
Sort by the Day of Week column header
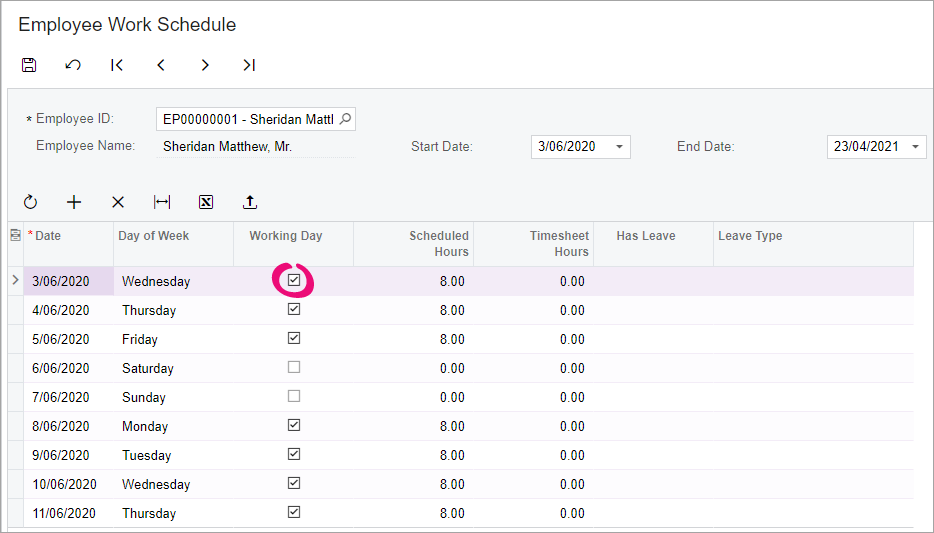pos(173,244)
